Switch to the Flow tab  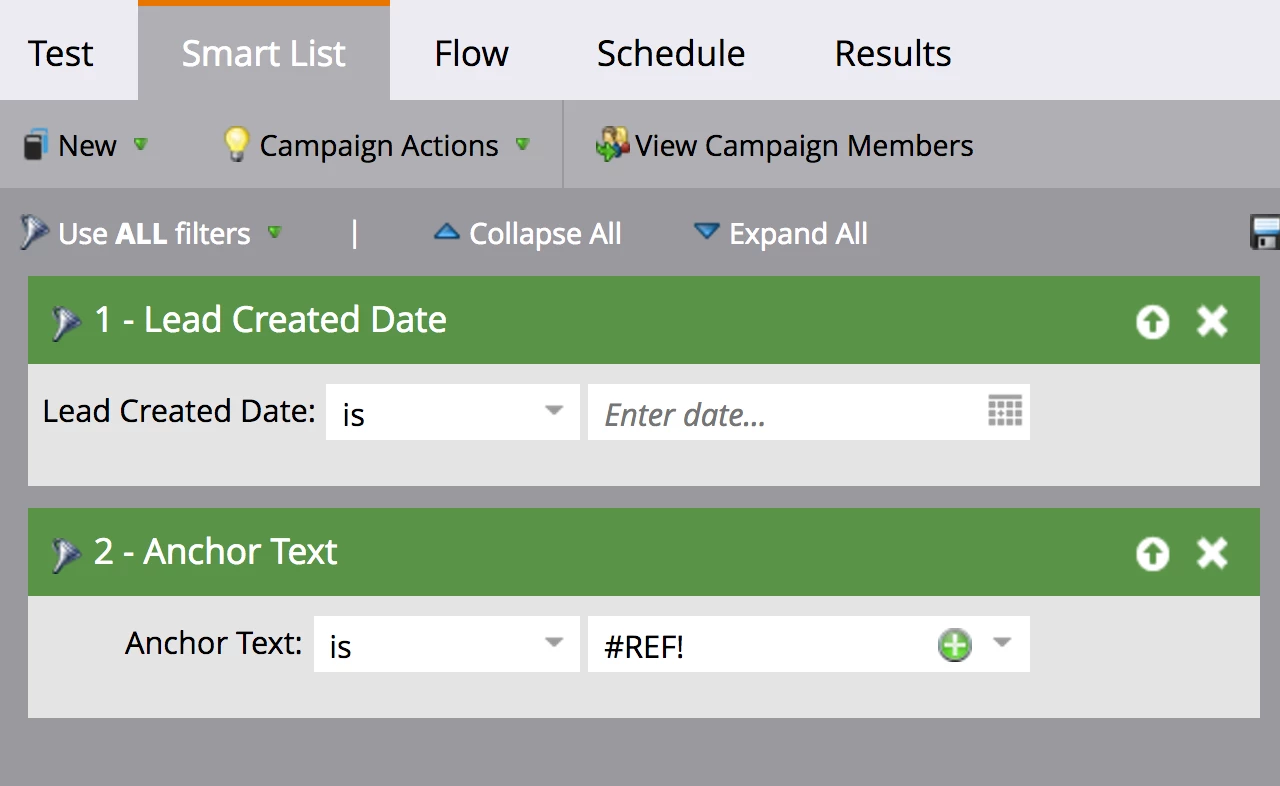coord(471,53)
